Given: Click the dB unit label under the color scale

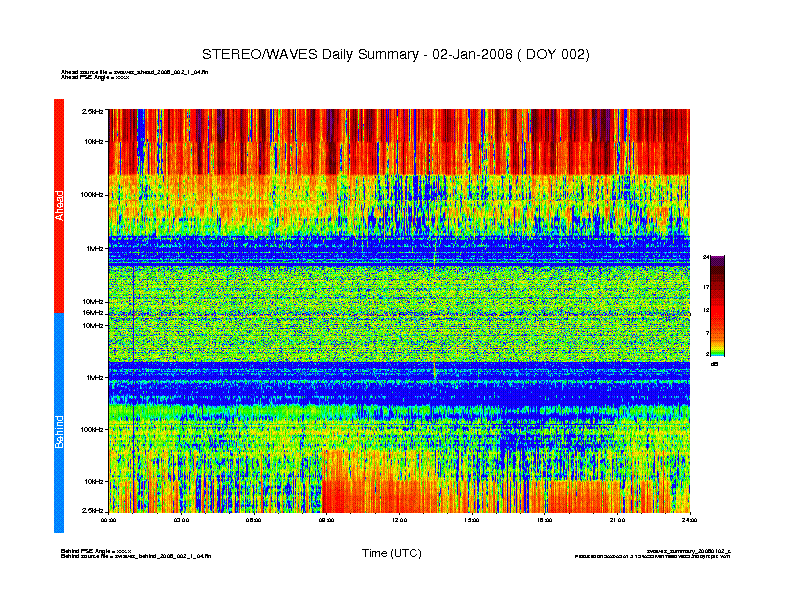Looking at the screenshot, I should click(x=714, y=364).
